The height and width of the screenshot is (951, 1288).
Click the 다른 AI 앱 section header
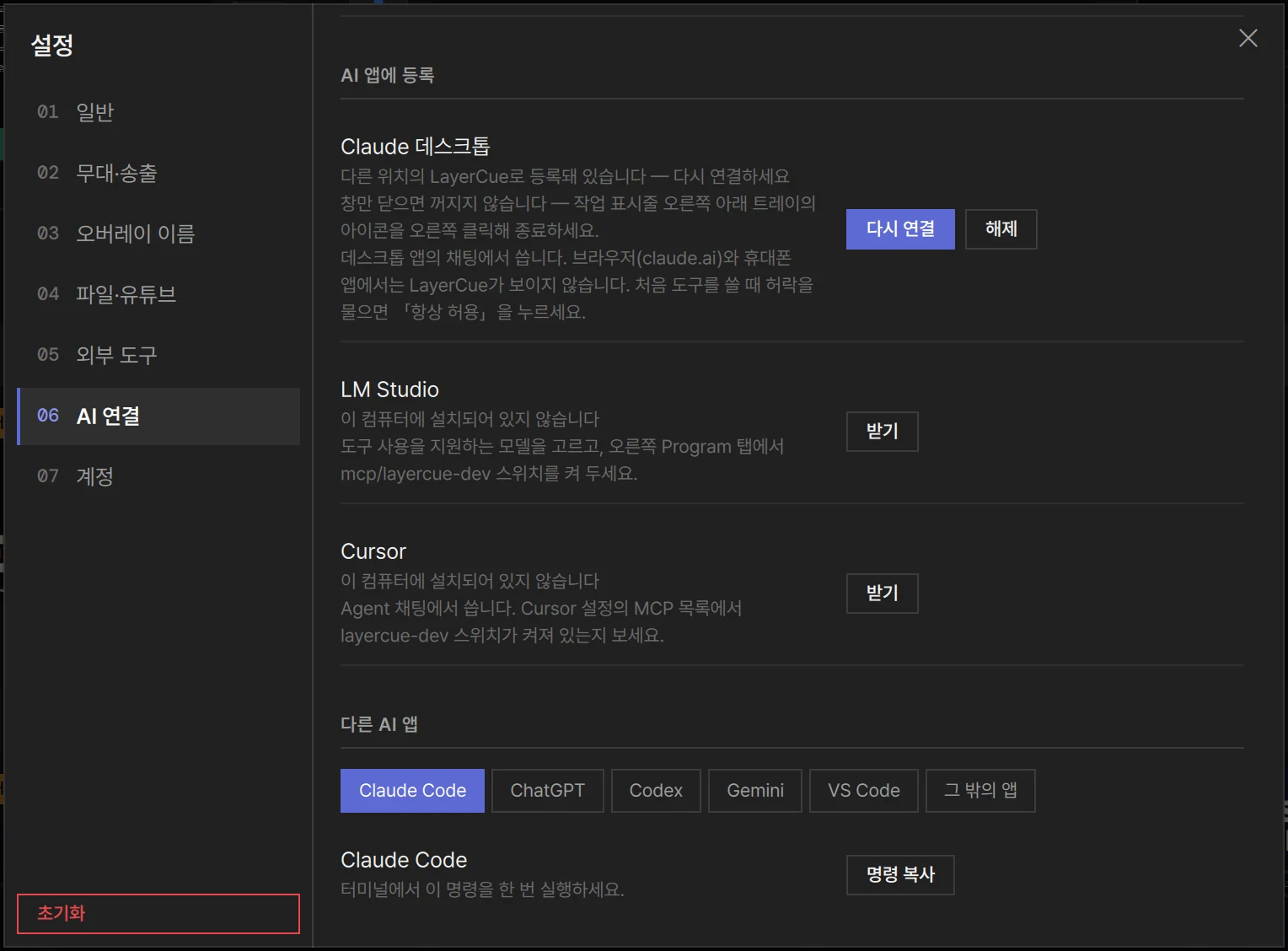(379, 724)
